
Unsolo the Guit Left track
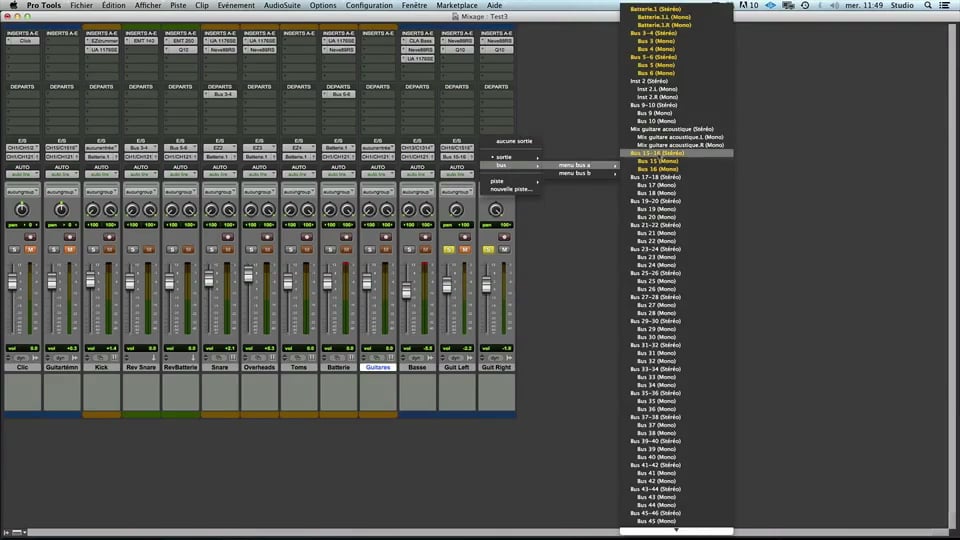click(449, 250)
